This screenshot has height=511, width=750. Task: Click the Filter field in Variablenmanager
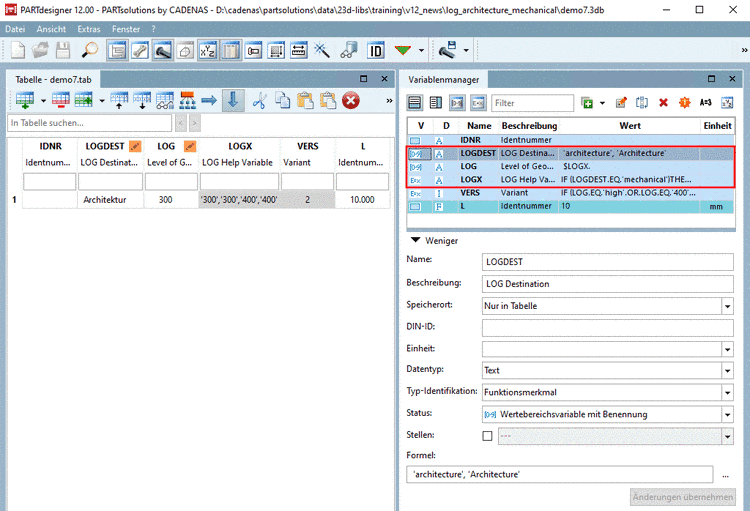532,103
